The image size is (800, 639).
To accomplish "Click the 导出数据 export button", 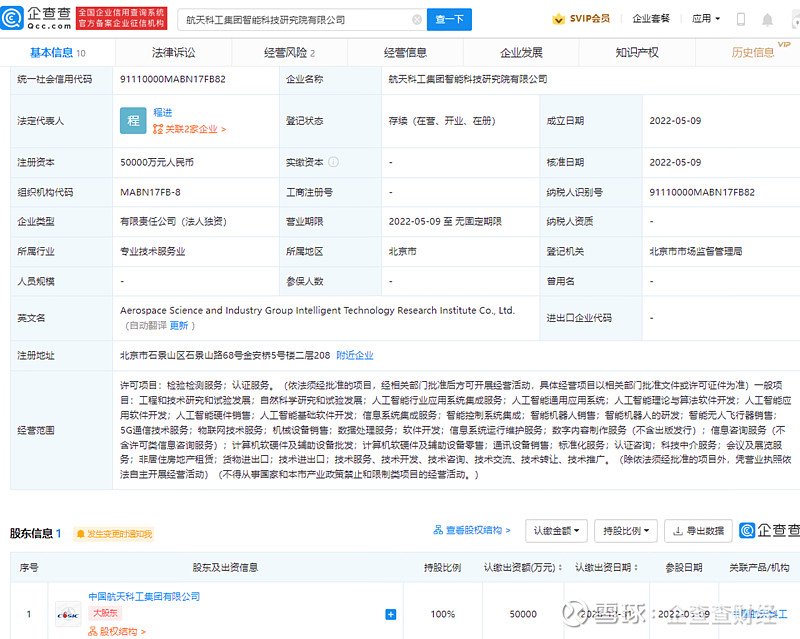I will (698, 531).
